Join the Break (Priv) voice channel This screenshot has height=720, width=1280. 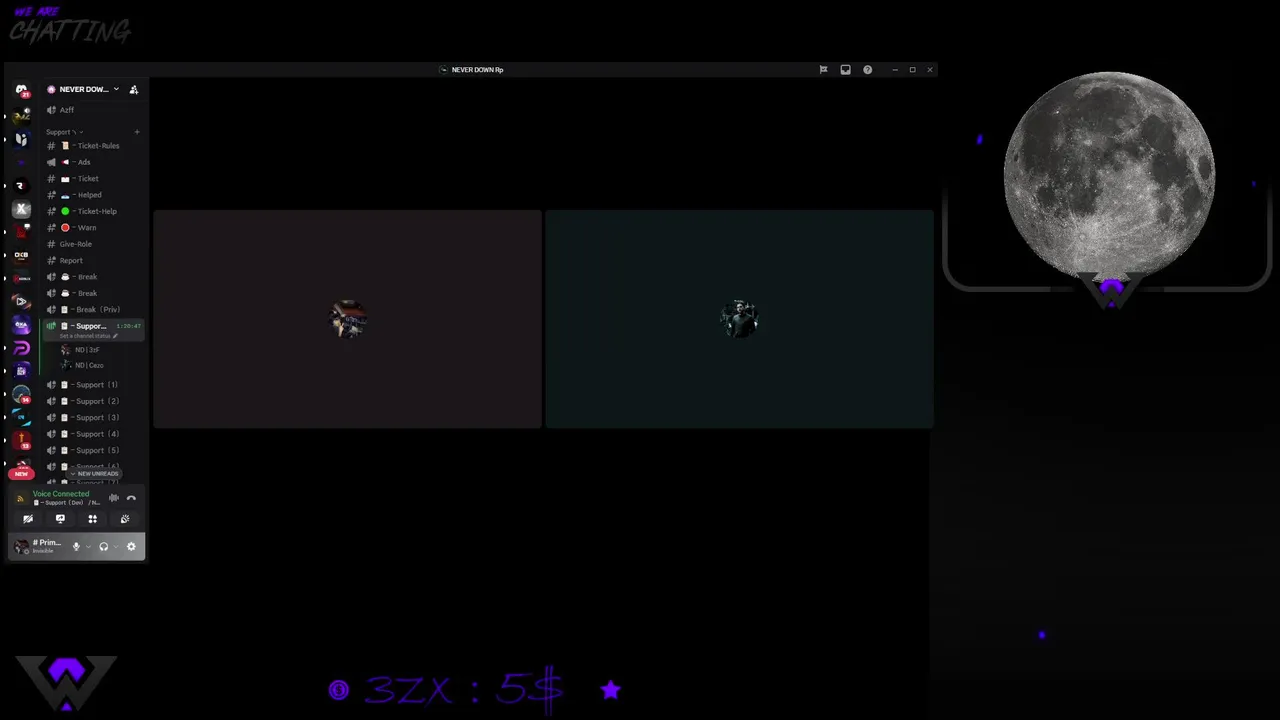(94, 310)
